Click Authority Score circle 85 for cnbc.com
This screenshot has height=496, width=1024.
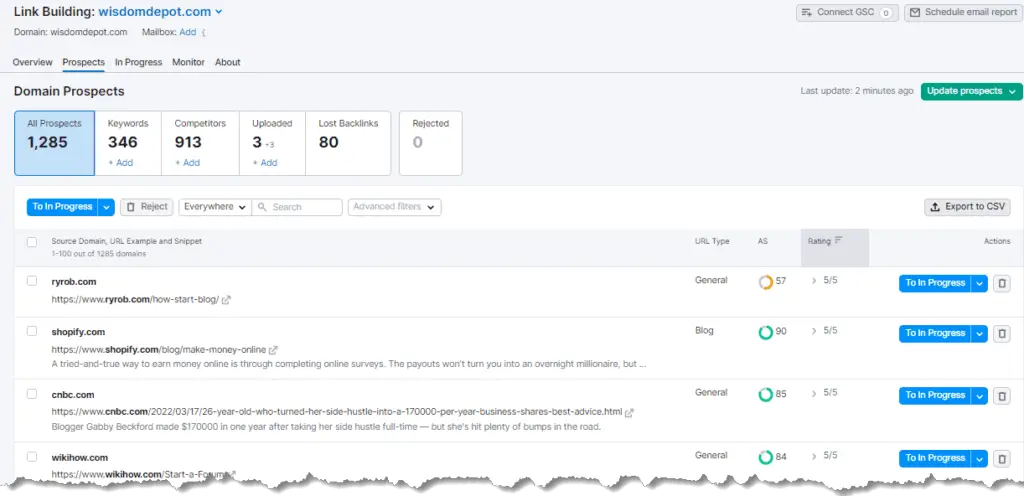[765, 395]
